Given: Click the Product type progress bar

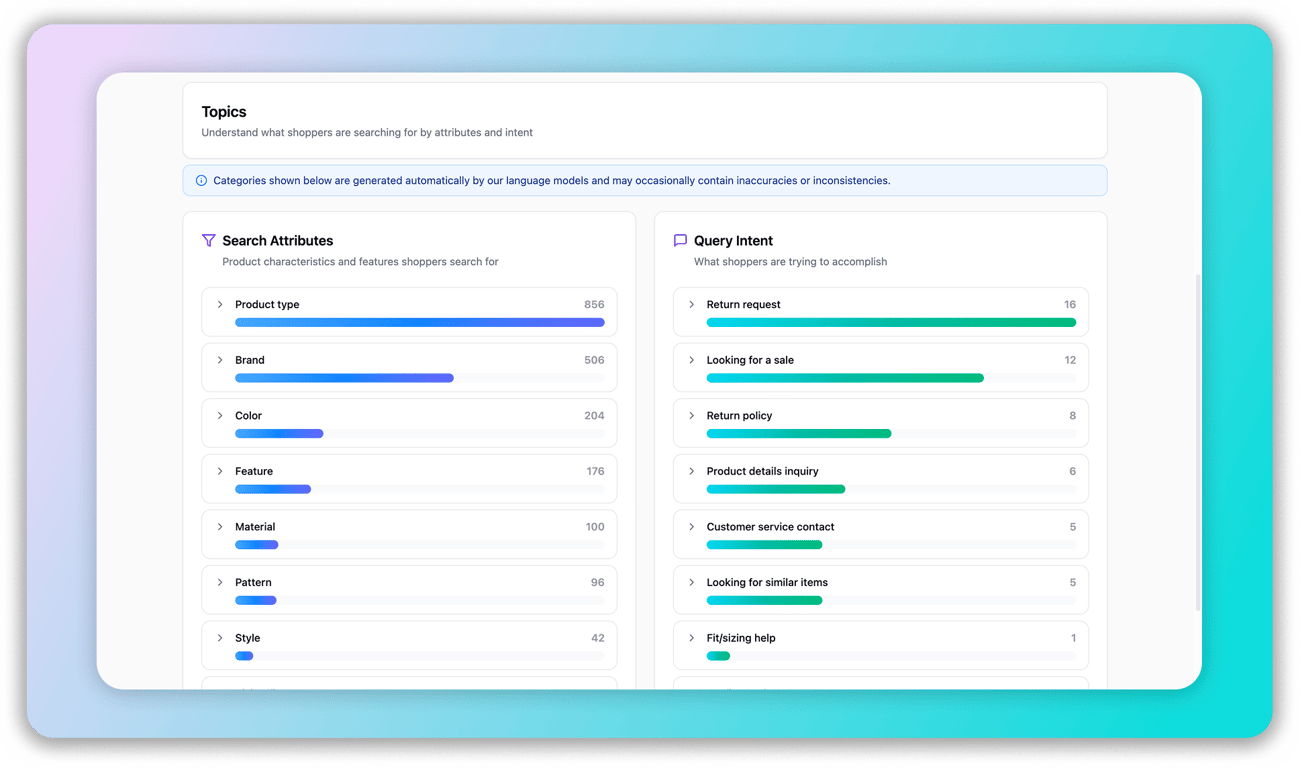Looking at the screenshot, I should (420, 322).
